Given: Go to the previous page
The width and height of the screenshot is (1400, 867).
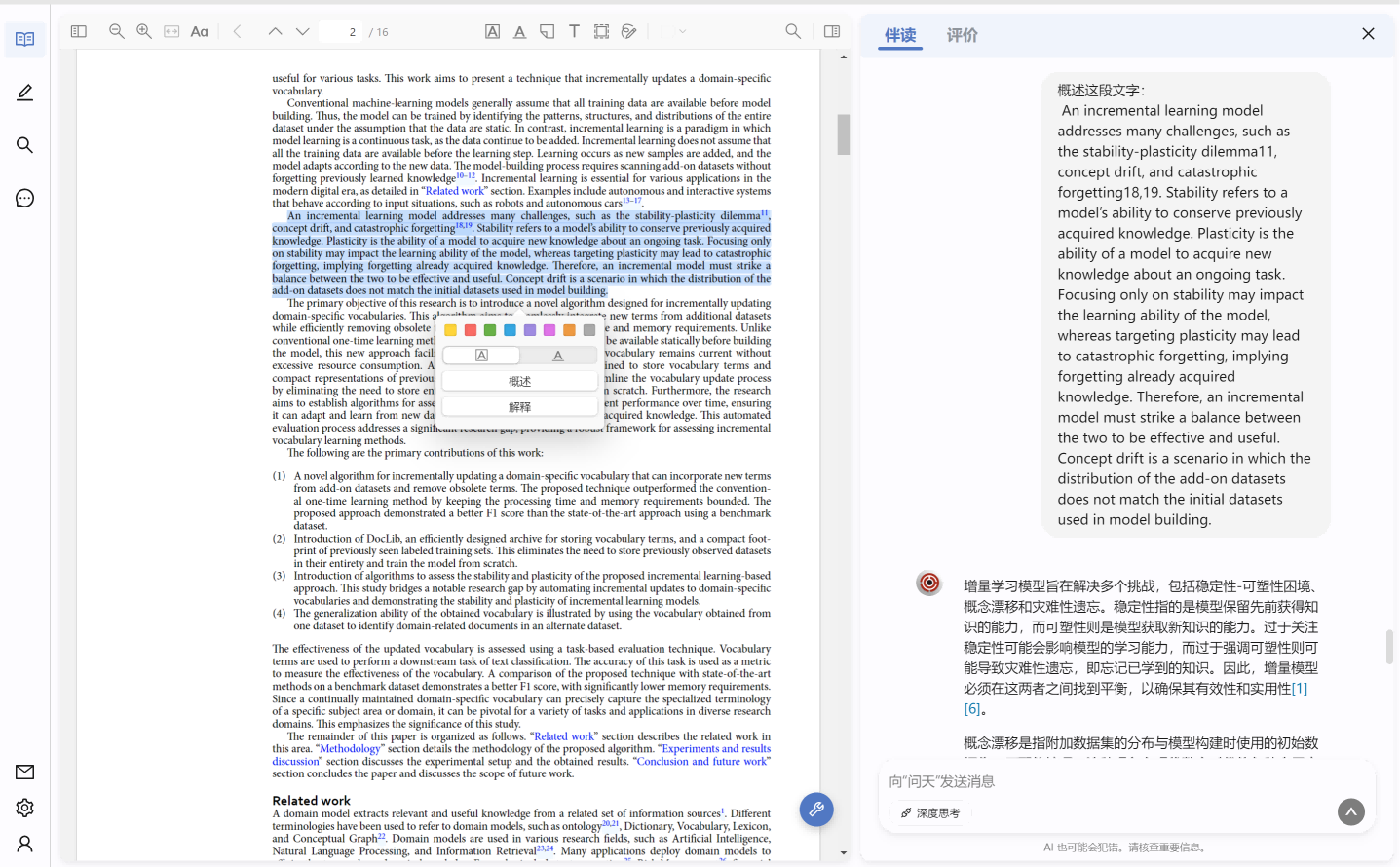Looking at the screenshot, I should pyautogui.click(x=276, y=32).
